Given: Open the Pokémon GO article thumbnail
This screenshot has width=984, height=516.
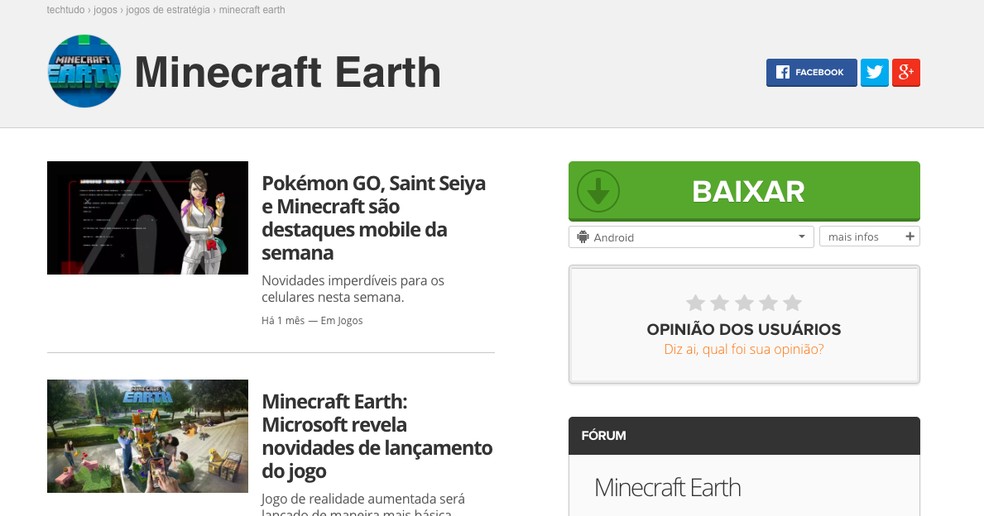Looking at the screenshot, I should (147, 218).
